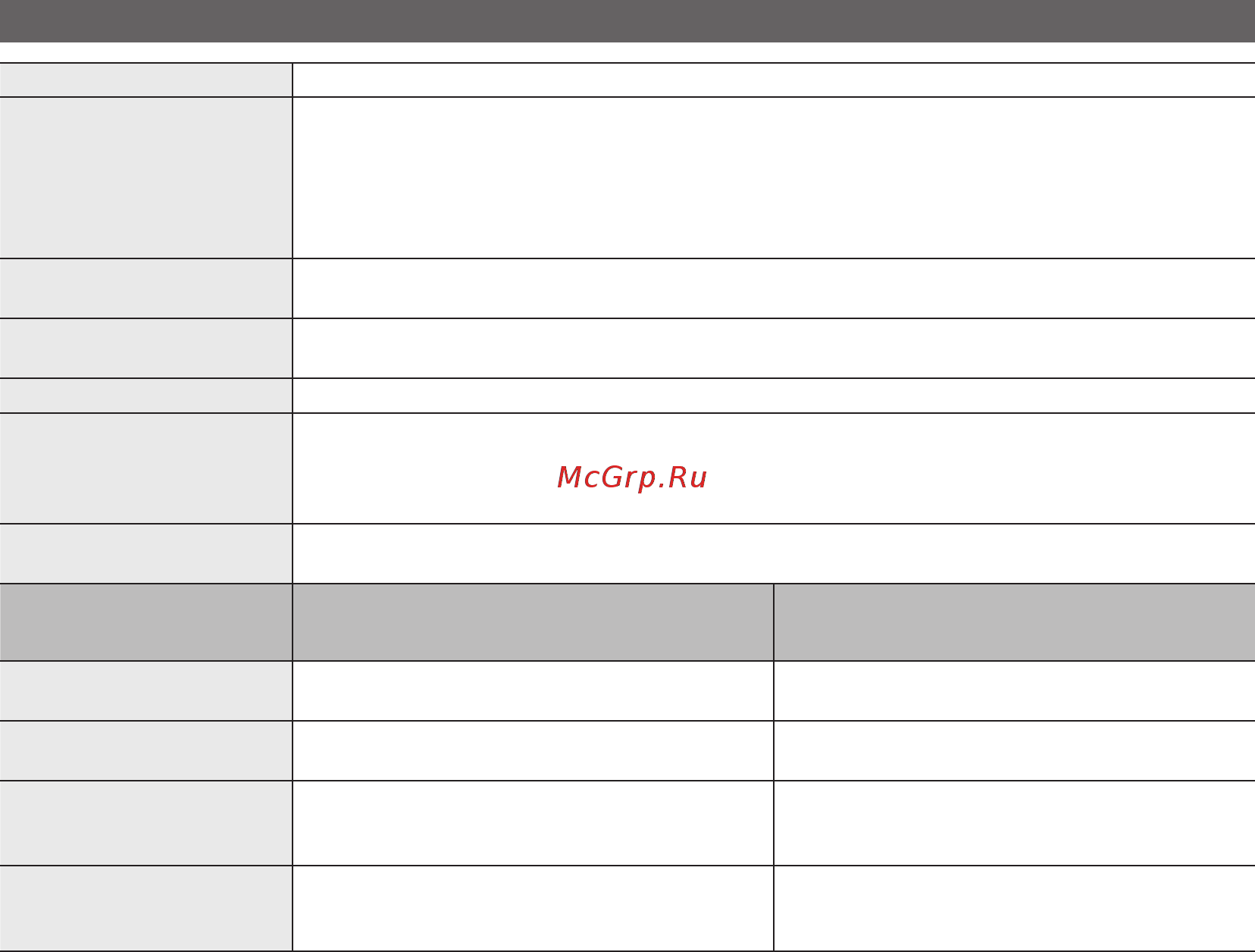The height and width of the screenshot is (952, 1255).
Task: Click the red McGrp.Ru watermark text
Action: point(632,478)
